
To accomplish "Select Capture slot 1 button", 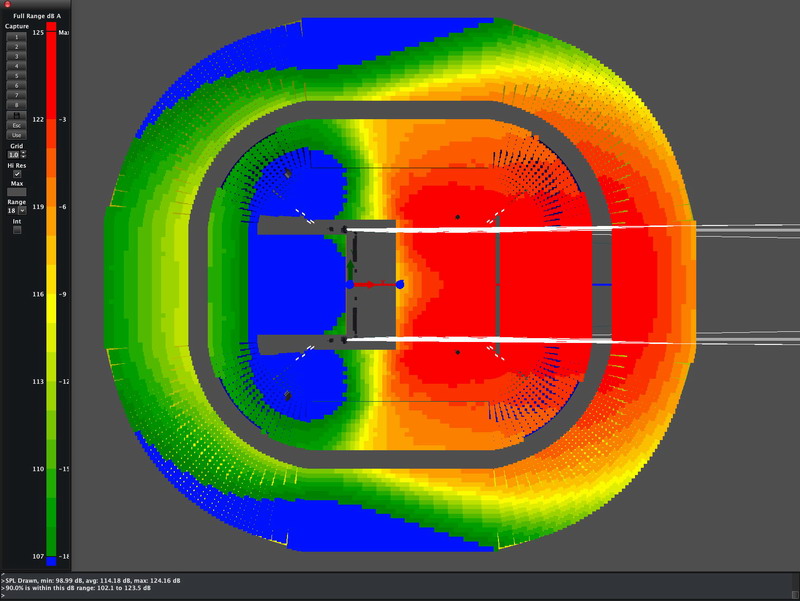I will pos(16,35).
